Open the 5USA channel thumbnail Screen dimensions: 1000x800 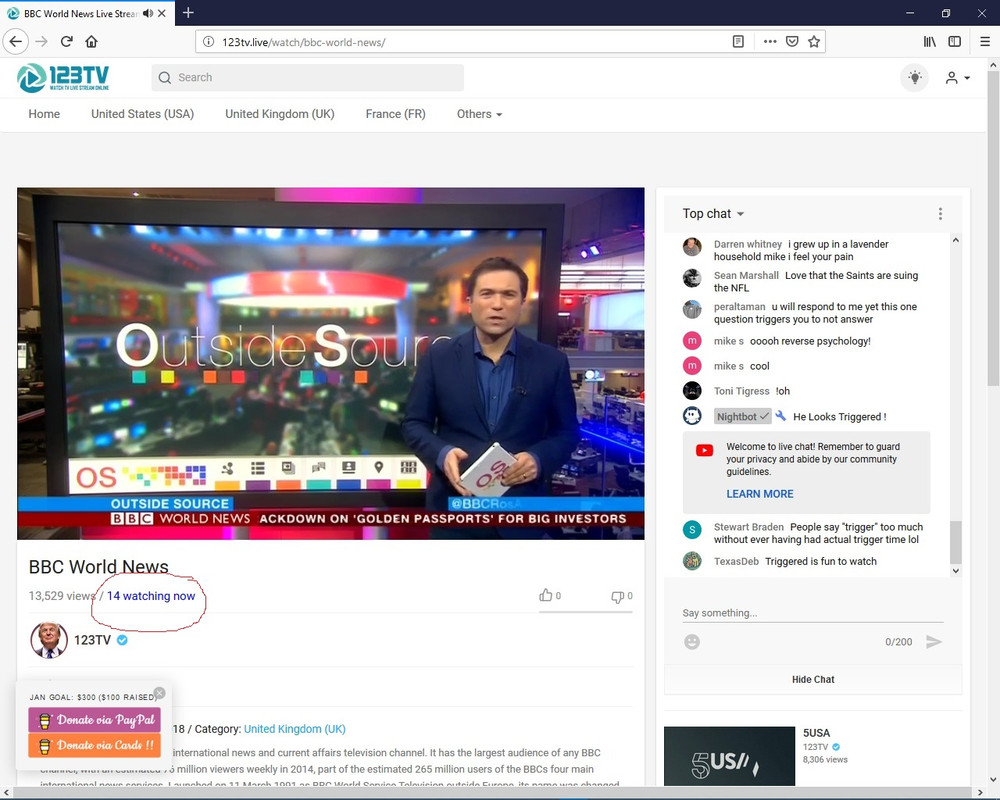(x=730, y=756)
